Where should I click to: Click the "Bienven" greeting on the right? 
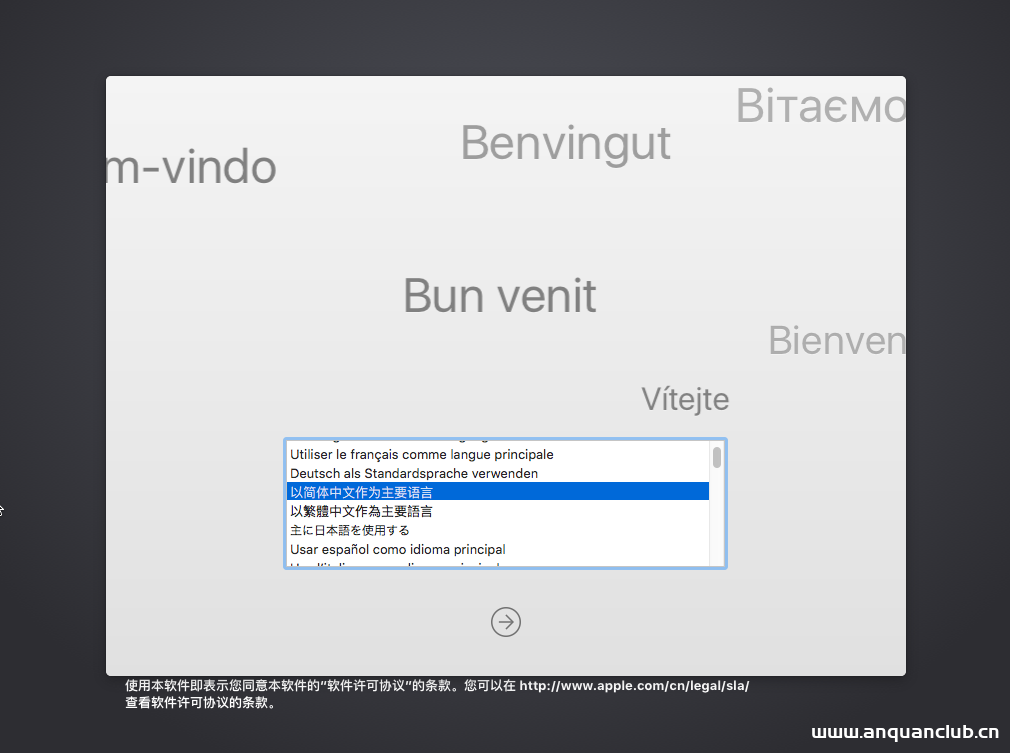(x=837, y=340)
